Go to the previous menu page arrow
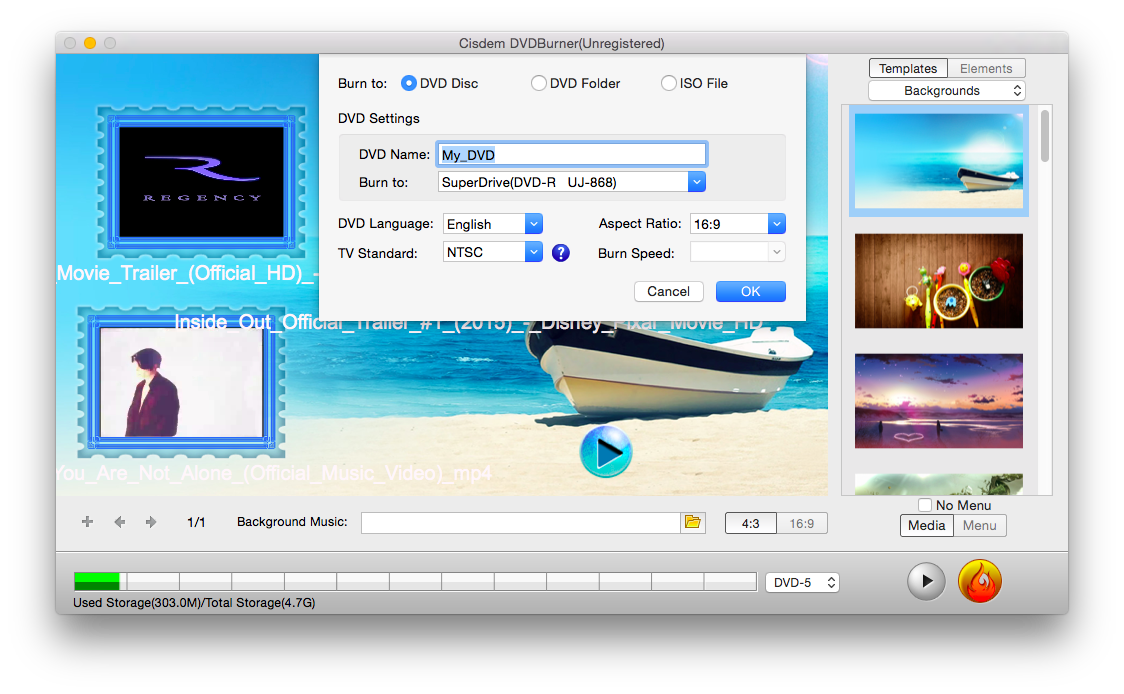This screenshot has width=1124, height=694. tap(120, 522)
